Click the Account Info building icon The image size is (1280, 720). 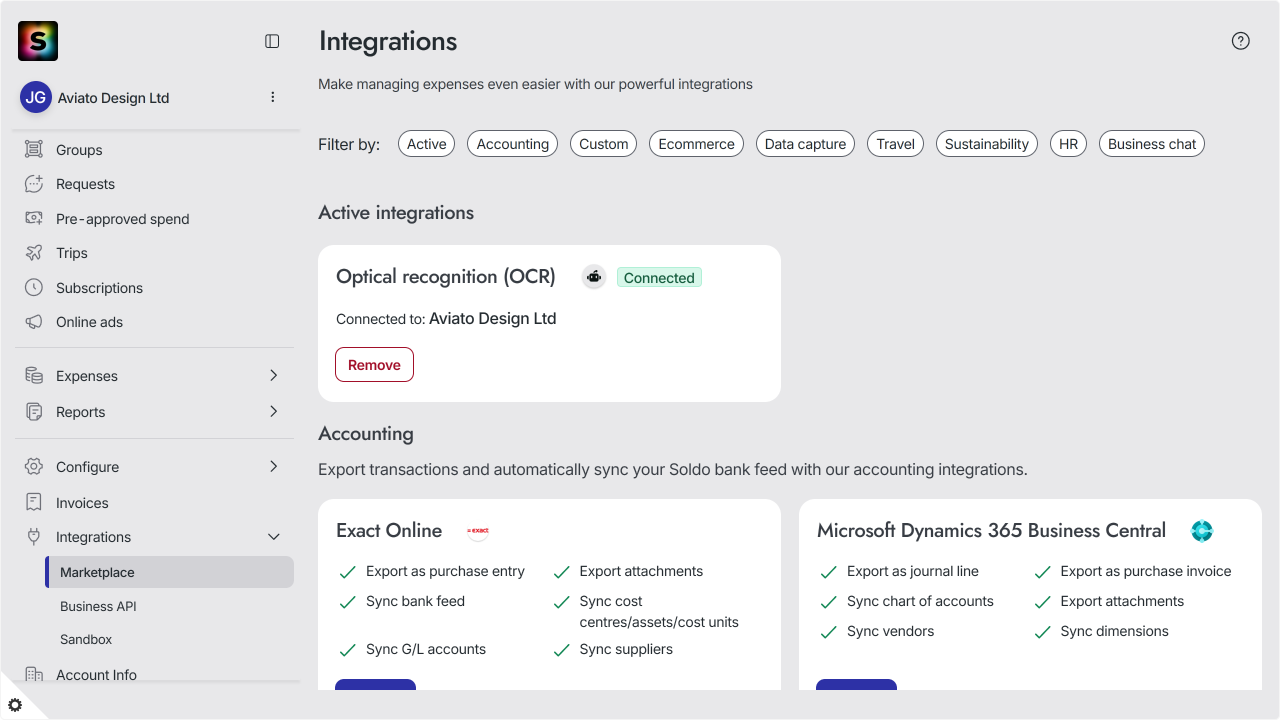pyautogui.click(x=34, y=675)
